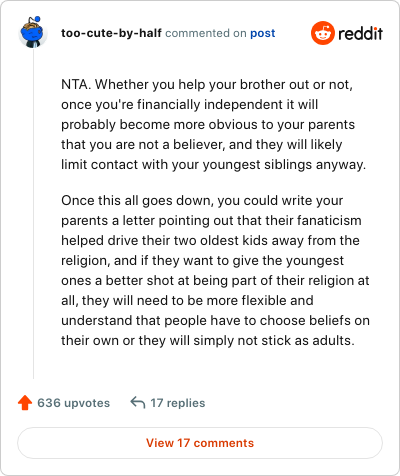This screenshot has width=400, height=476.
Task: Click the reply arrow icon
Action: 138,402
